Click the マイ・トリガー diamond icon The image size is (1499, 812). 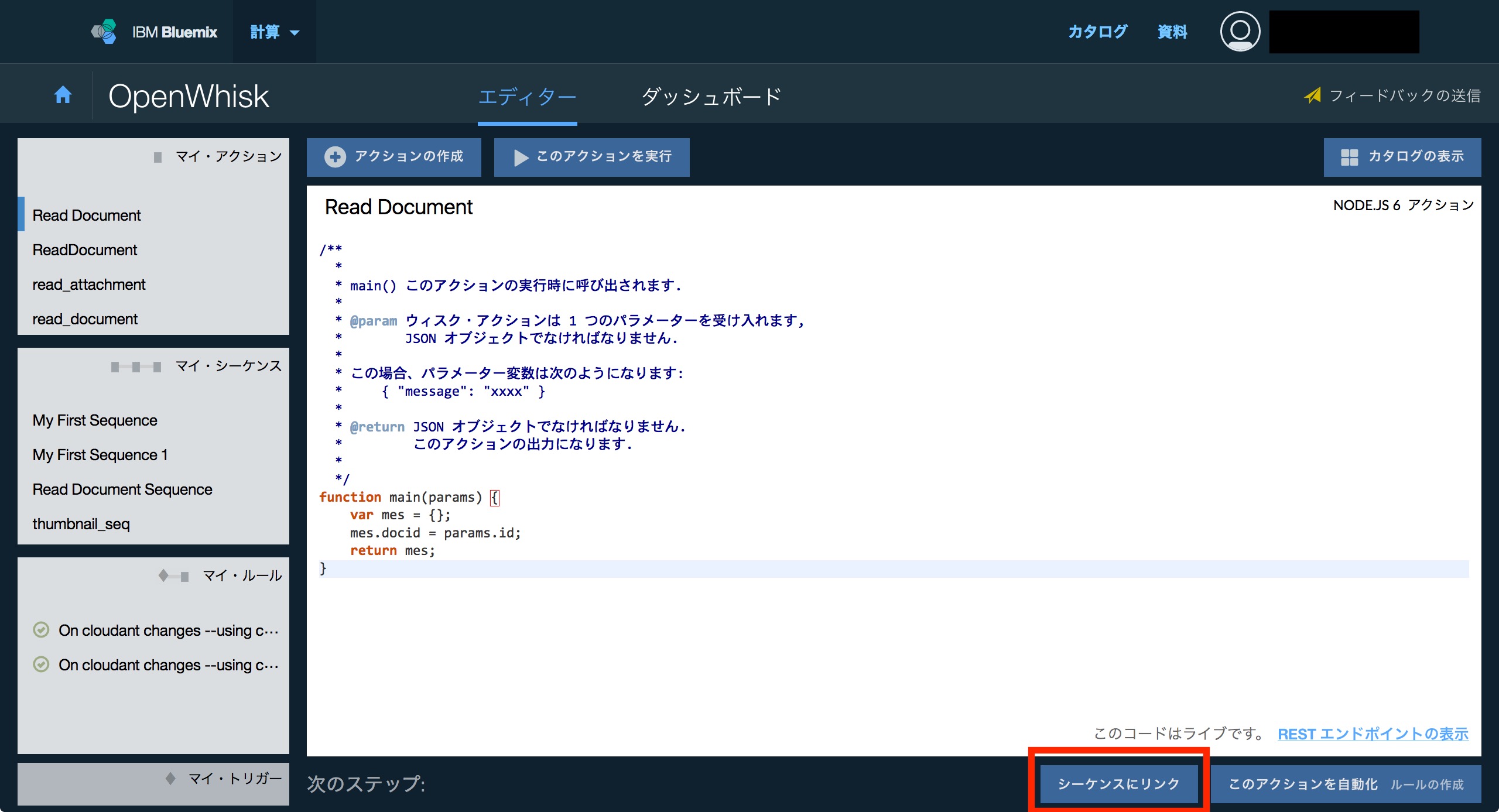(170, 779)
